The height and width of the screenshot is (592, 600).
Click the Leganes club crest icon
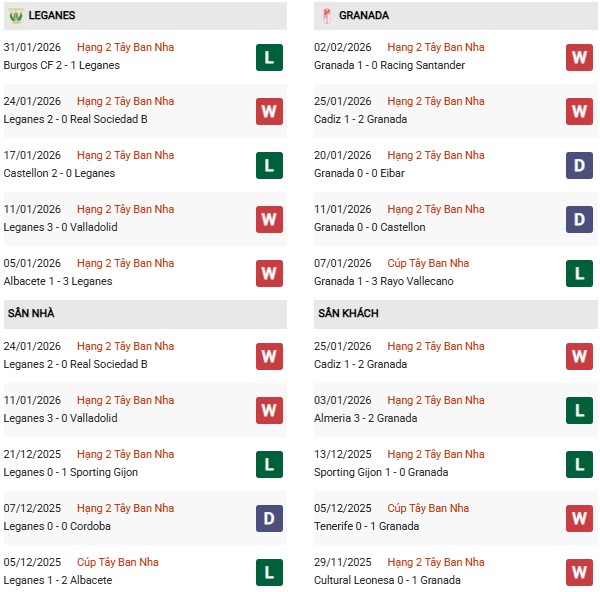[x=15, y=16]
